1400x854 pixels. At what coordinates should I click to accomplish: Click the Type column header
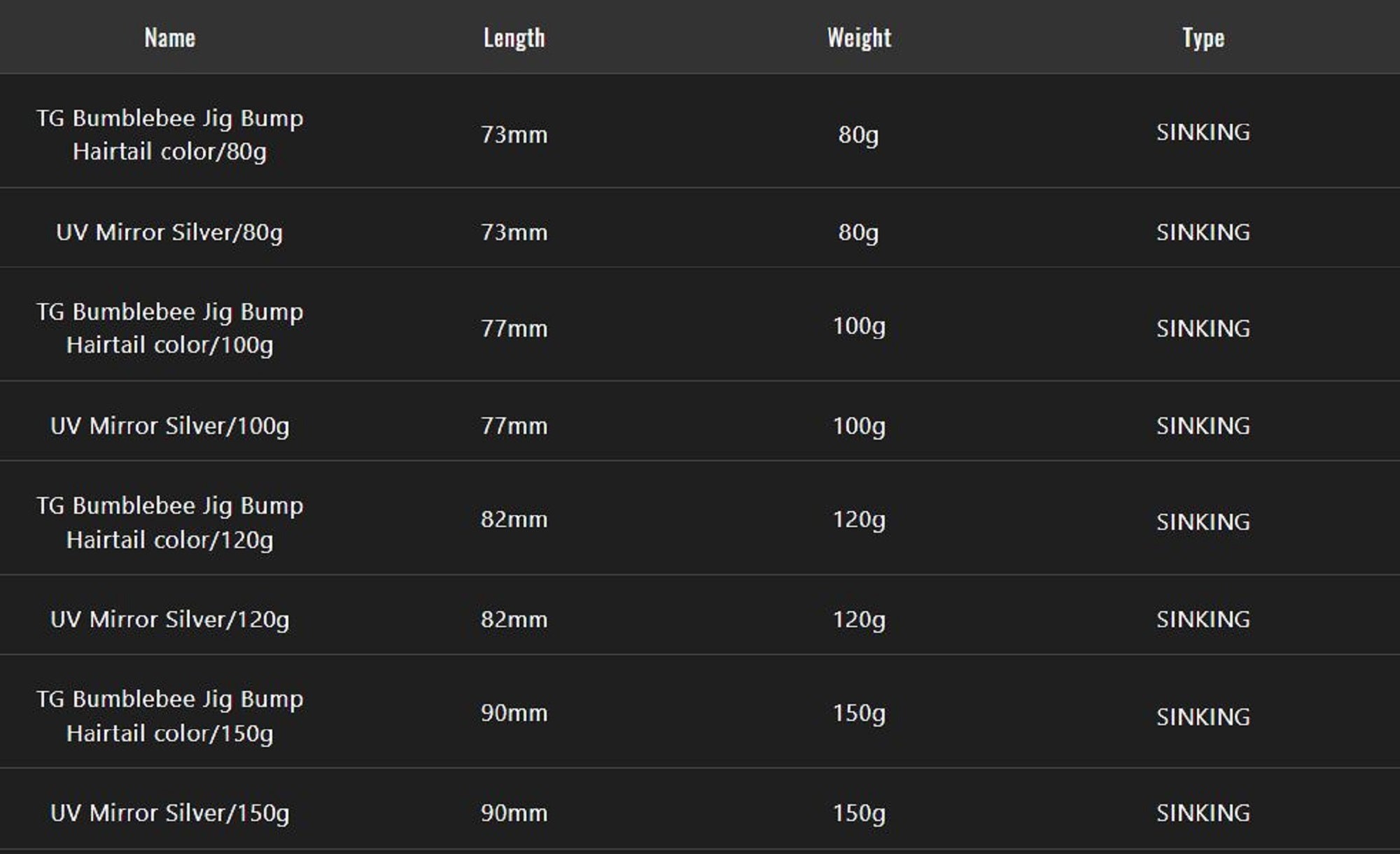coord(1203,38)
